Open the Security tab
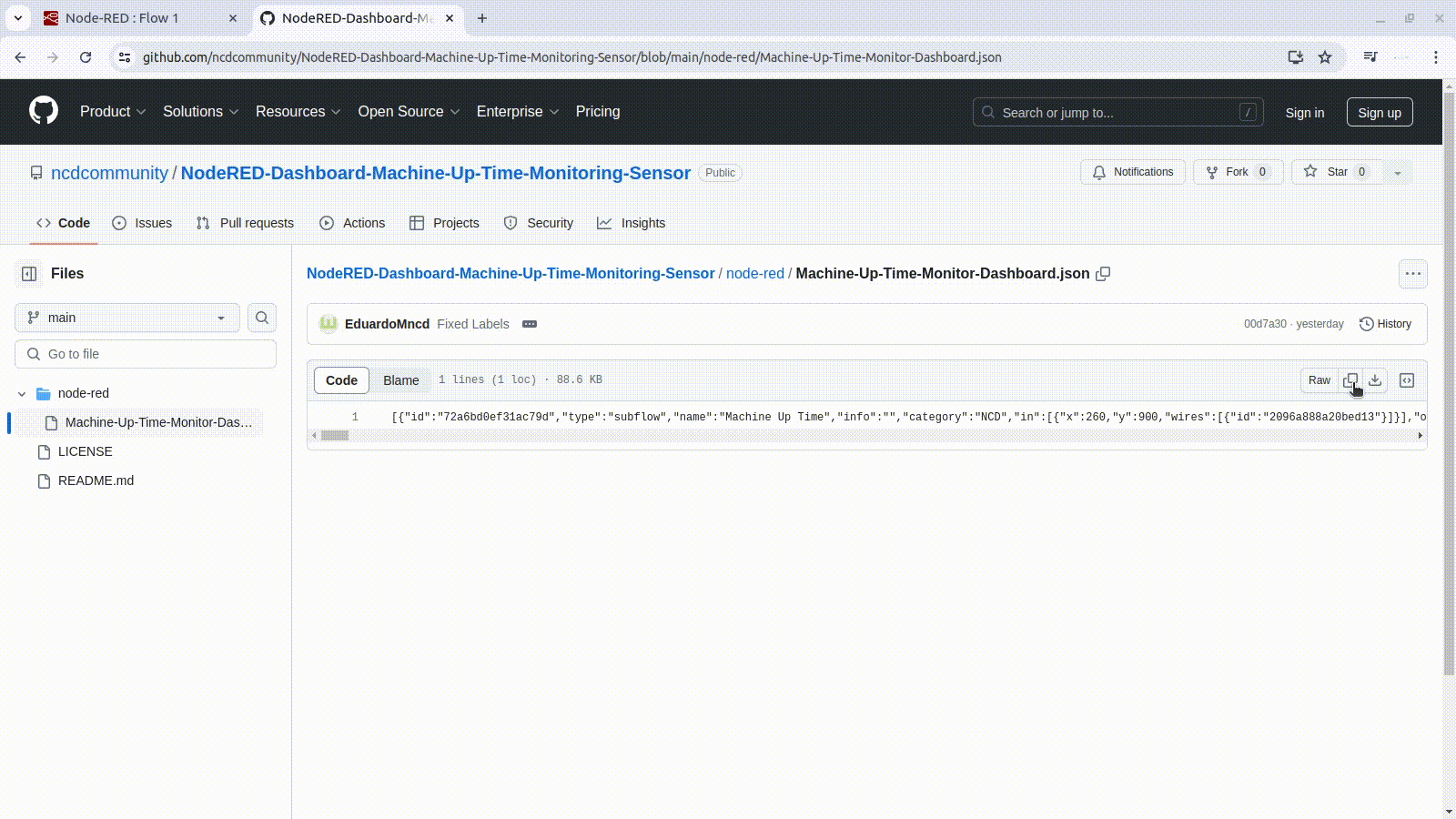This screenshot has width=1456, height=819. point(539,223)
